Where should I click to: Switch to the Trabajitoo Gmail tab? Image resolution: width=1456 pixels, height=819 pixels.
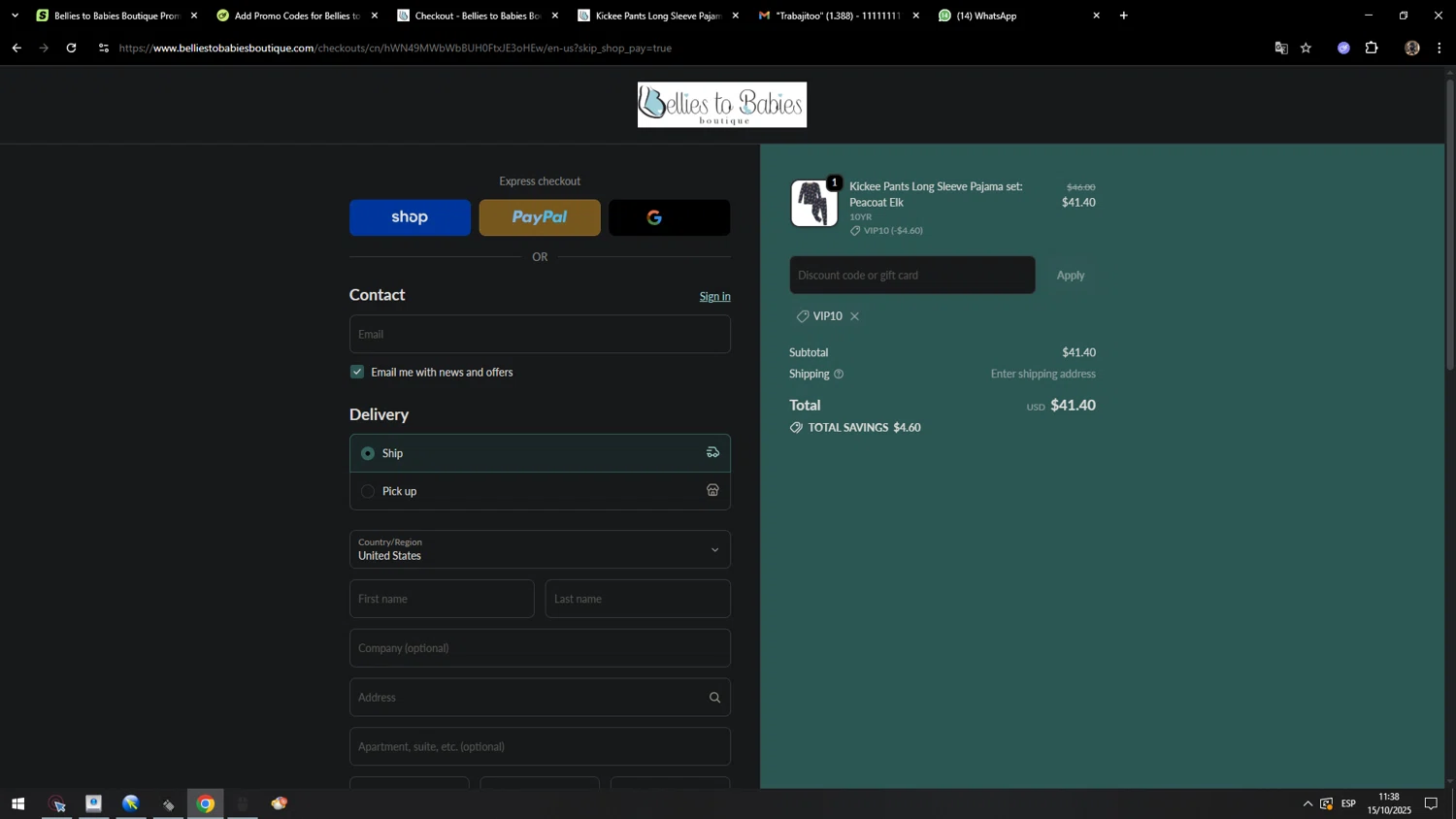(x=837, y=16)
